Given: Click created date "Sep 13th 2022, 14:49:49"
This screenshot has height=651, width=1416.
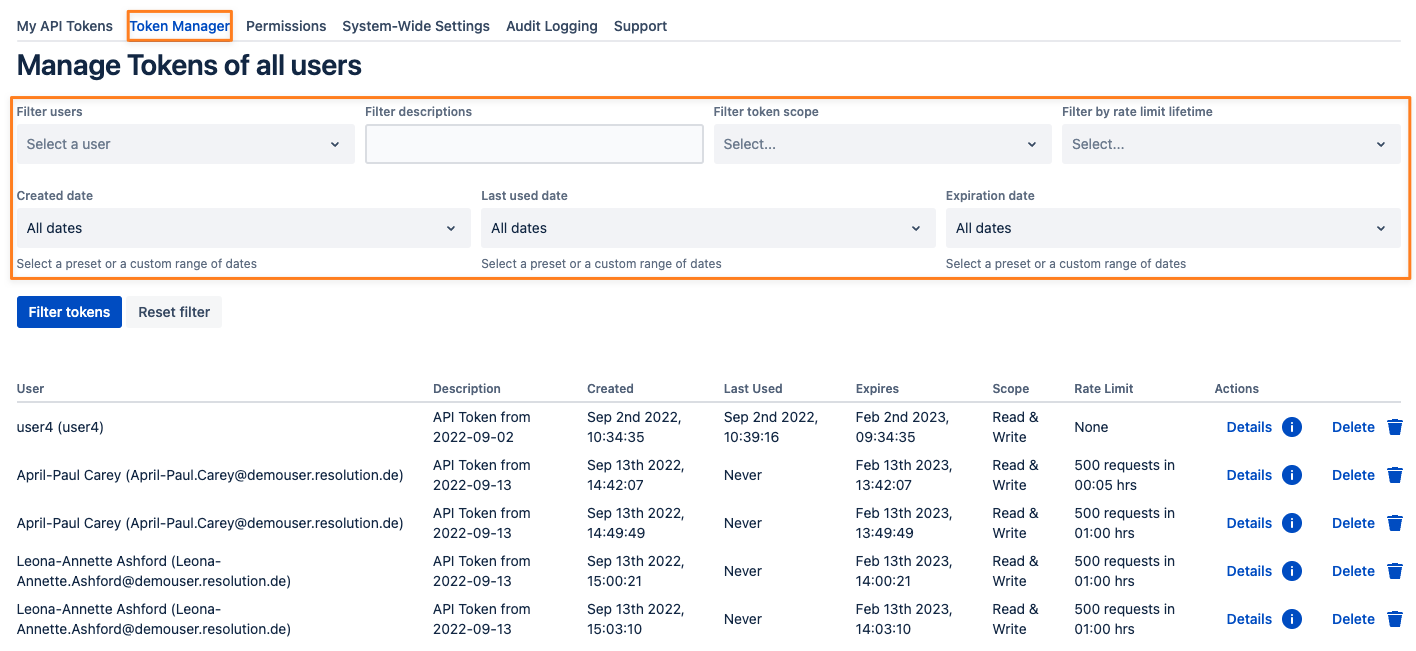Looking at the screenshot, I should pyautogui.click(x=635, y=523).
